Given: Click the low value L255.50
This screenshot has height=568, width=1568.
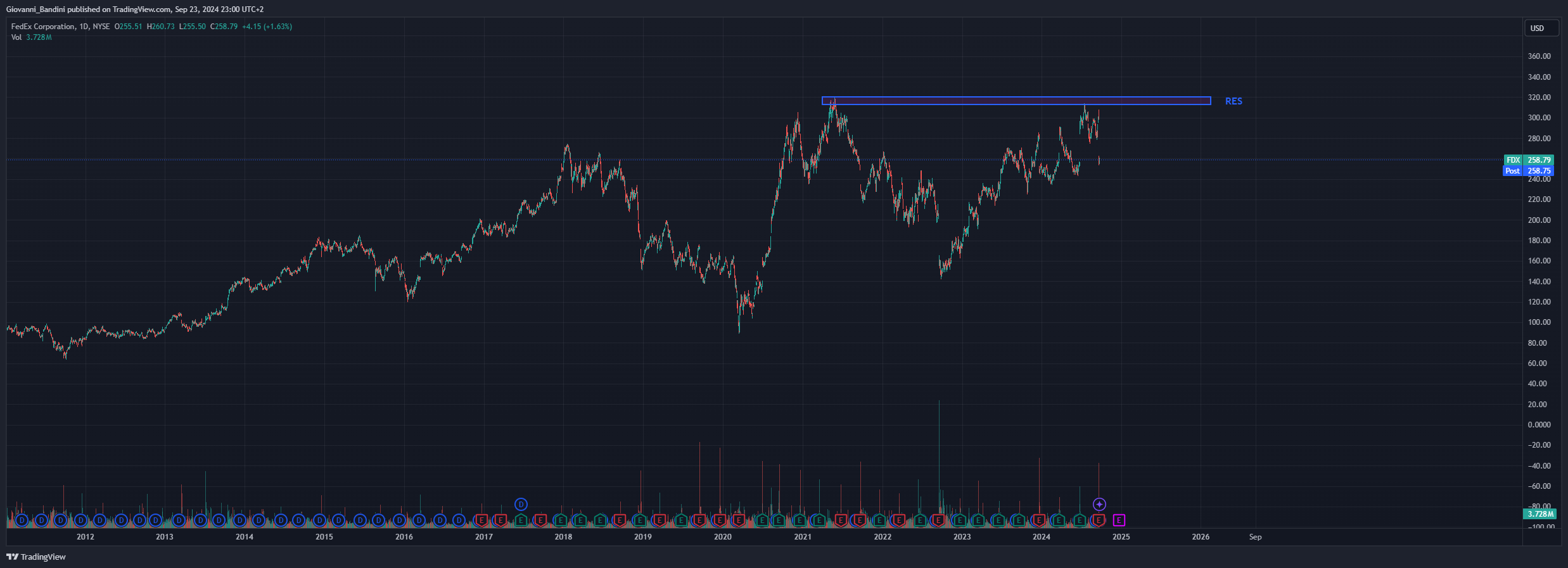Looking at the screenshot, I should (193, 27).
